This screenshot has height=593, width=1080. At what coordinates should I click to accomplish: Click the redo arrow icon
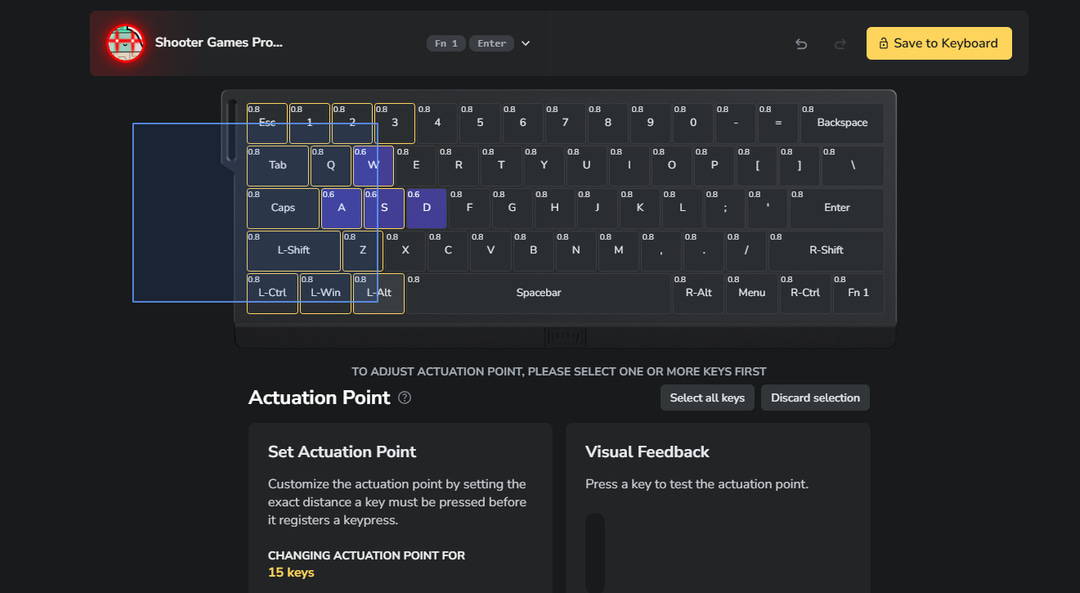(840, 44)
